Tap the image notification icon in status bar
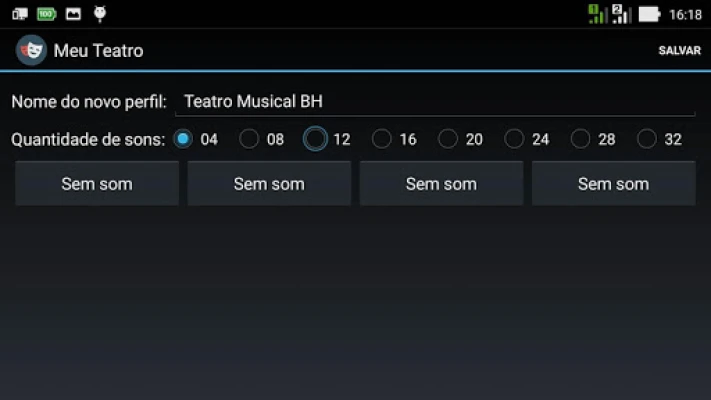Screen dimensions: 711x400 [73, 14]
